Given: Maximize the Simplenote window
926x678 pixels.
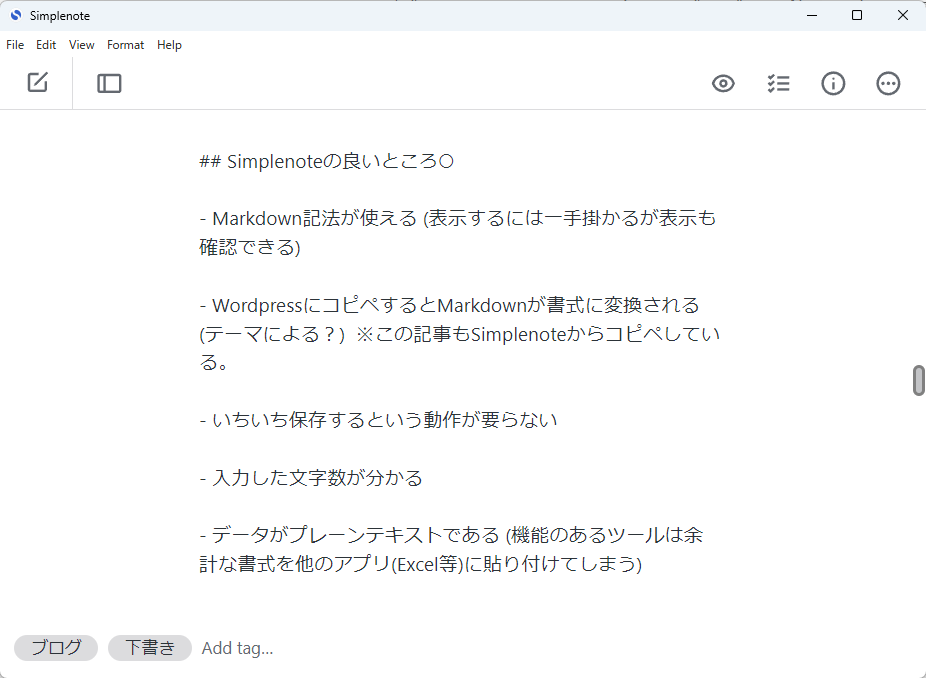Looking at the screenshot, I should pos(857,15).
